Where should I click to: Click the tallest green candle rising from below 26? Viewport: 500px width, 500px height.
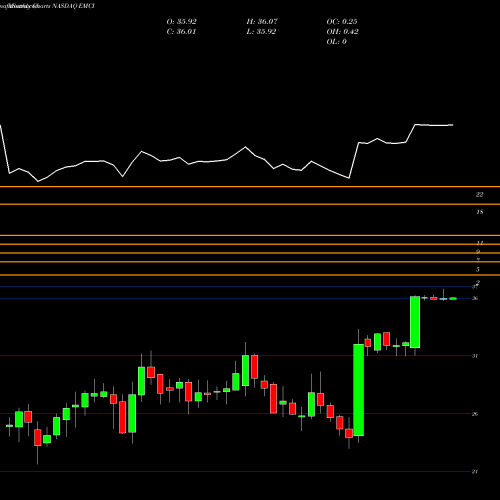(x=358, y=390)
